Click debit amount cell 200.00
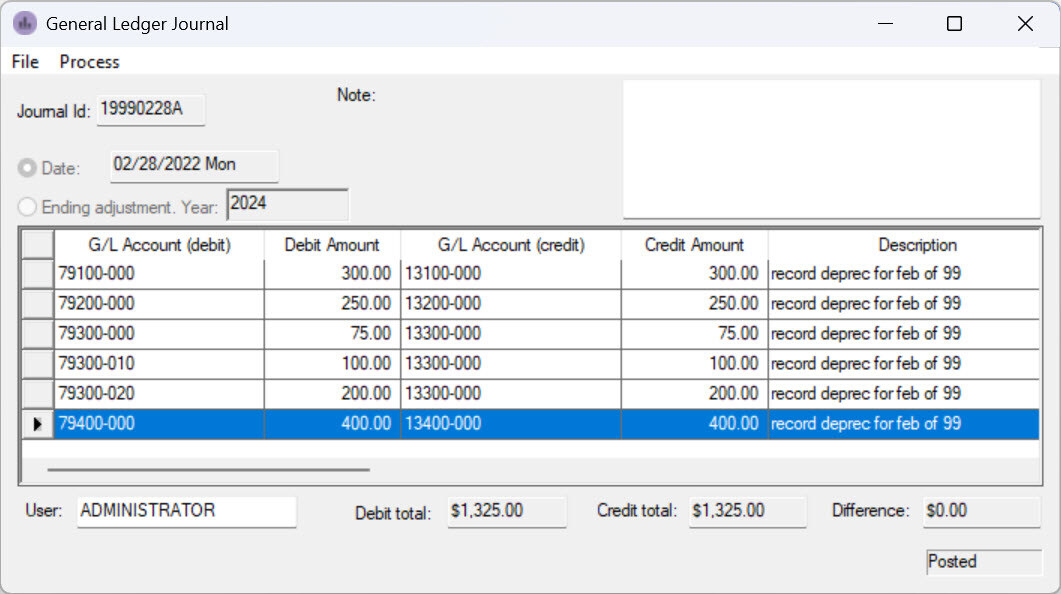Image resolution: width=1061 pixels, height=594 pixels. [x=332, y=394]
